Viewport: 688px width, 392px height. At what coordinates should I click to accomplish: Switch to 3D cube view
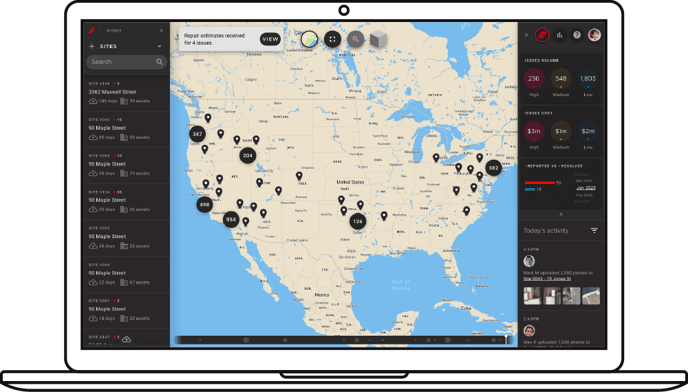click(x=378, y=40)
